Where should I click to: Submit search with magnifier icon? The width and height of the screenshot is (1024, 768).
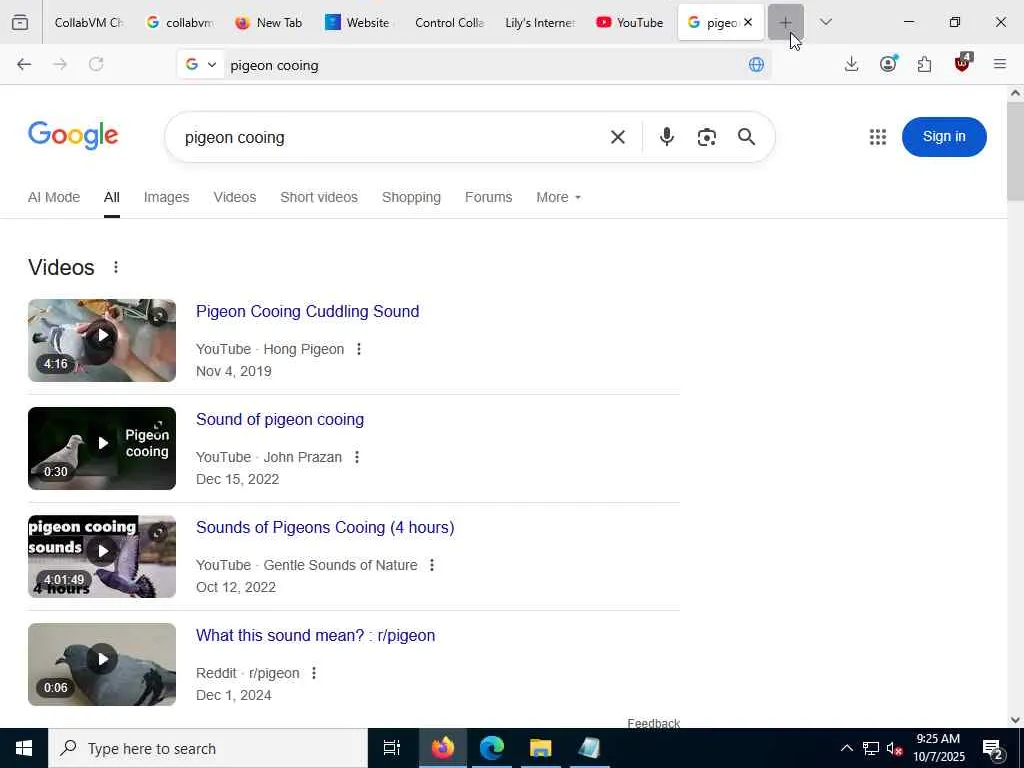tap(746, 136)
